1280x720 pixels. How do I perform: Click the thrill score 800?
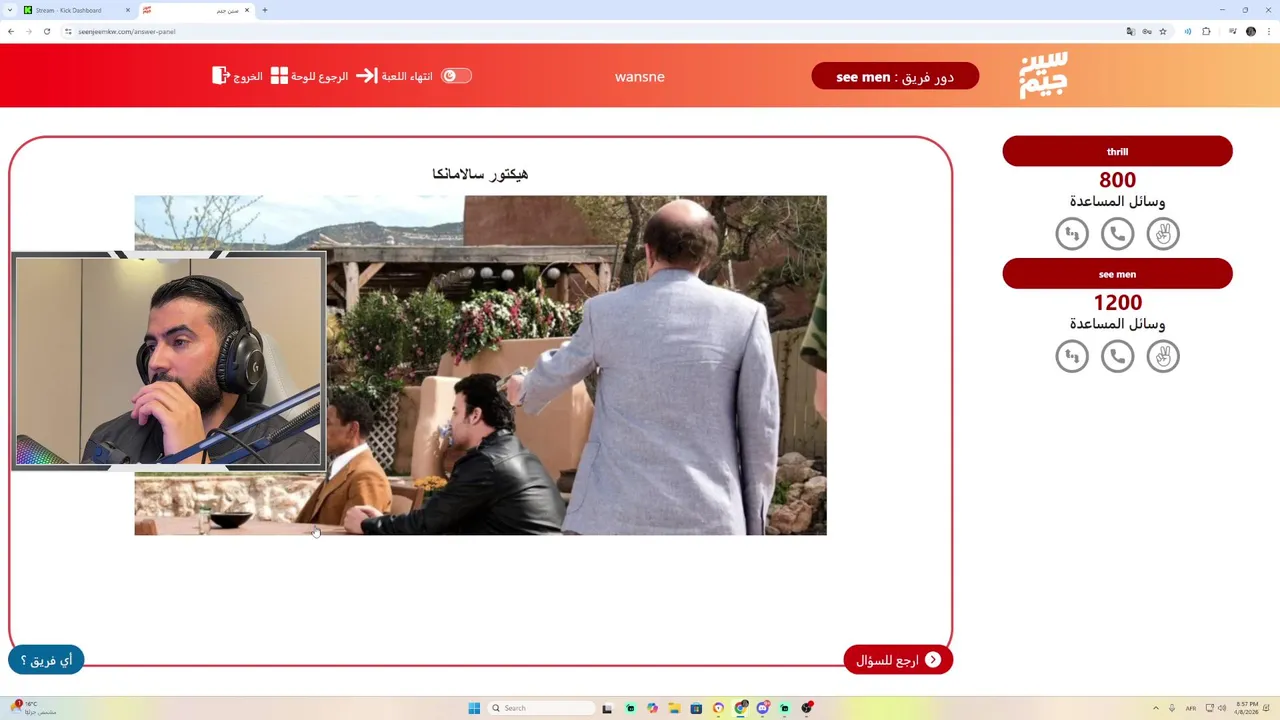tap(1117, 180)
